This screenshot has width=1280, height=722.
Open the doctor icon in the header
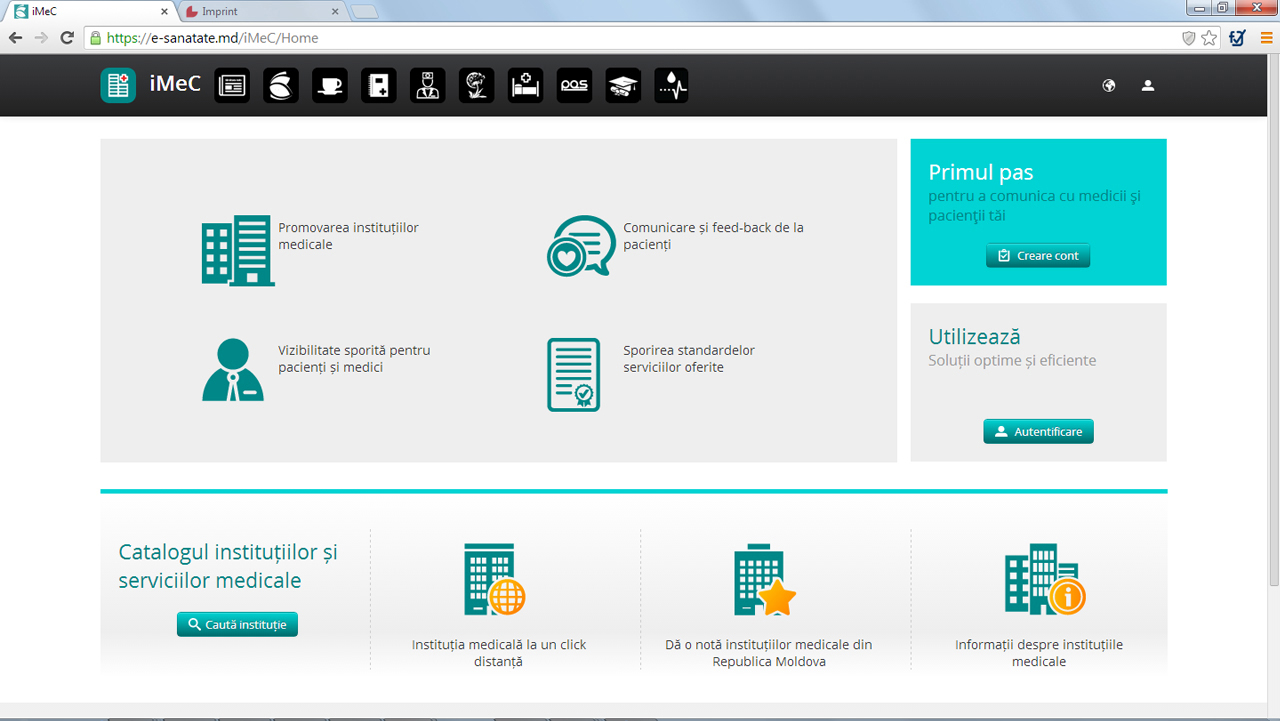[427, 86]
